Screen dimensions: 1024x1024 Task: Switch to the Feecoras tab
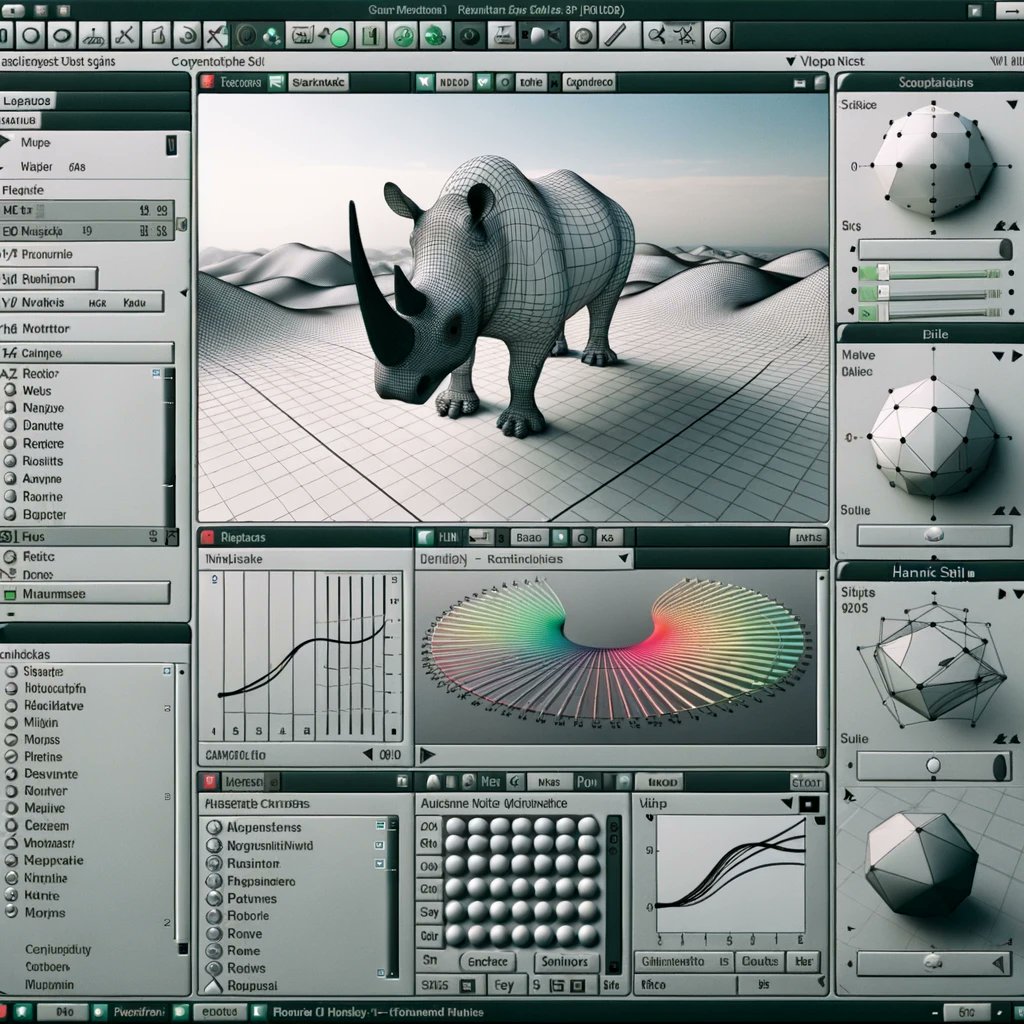pos(240,82)
